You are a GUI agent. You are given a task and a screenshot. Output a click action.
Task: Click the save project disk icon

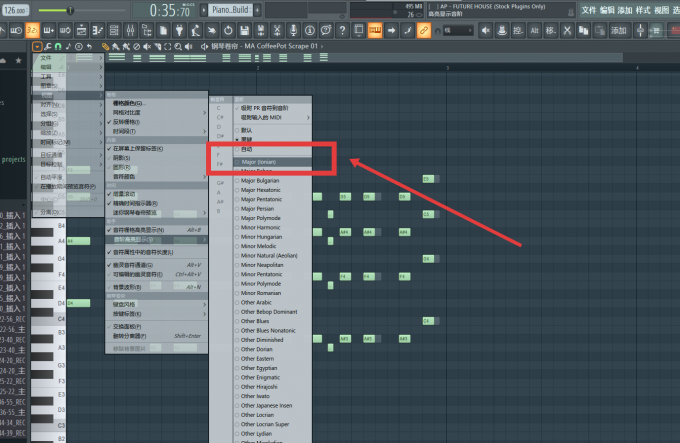pos(245,30)
